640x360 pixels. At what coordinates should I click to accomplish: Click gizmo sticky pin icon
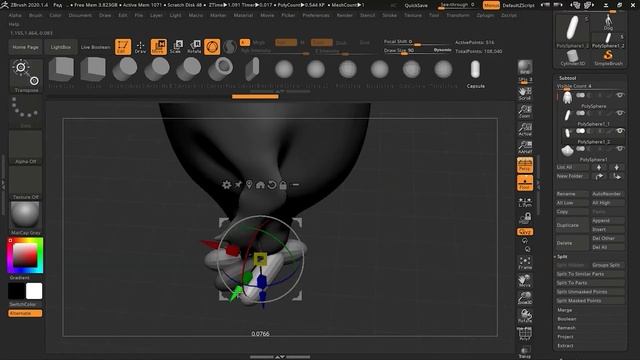click(x=238, y=185)
